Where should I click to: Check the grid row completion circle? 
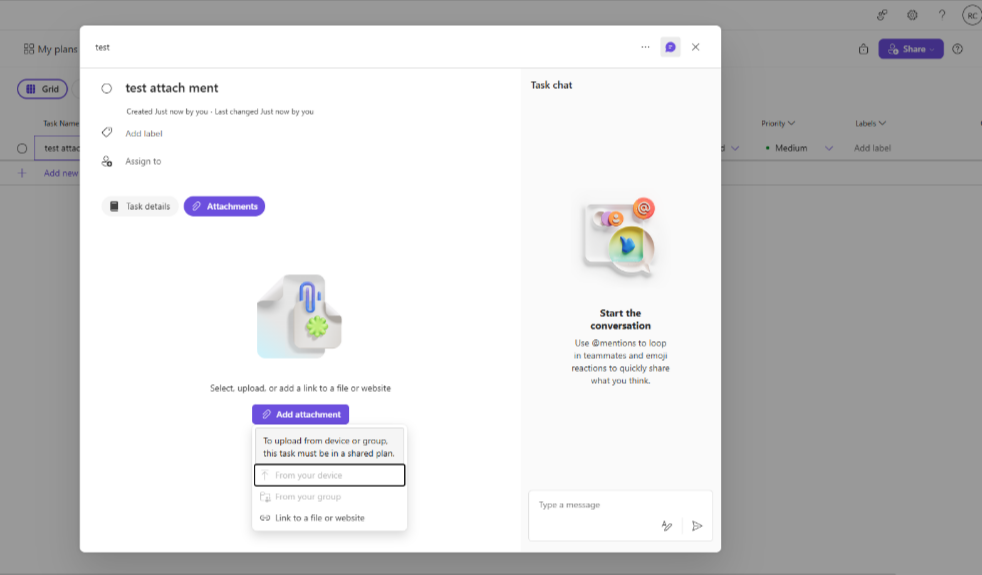coord(22,148)
